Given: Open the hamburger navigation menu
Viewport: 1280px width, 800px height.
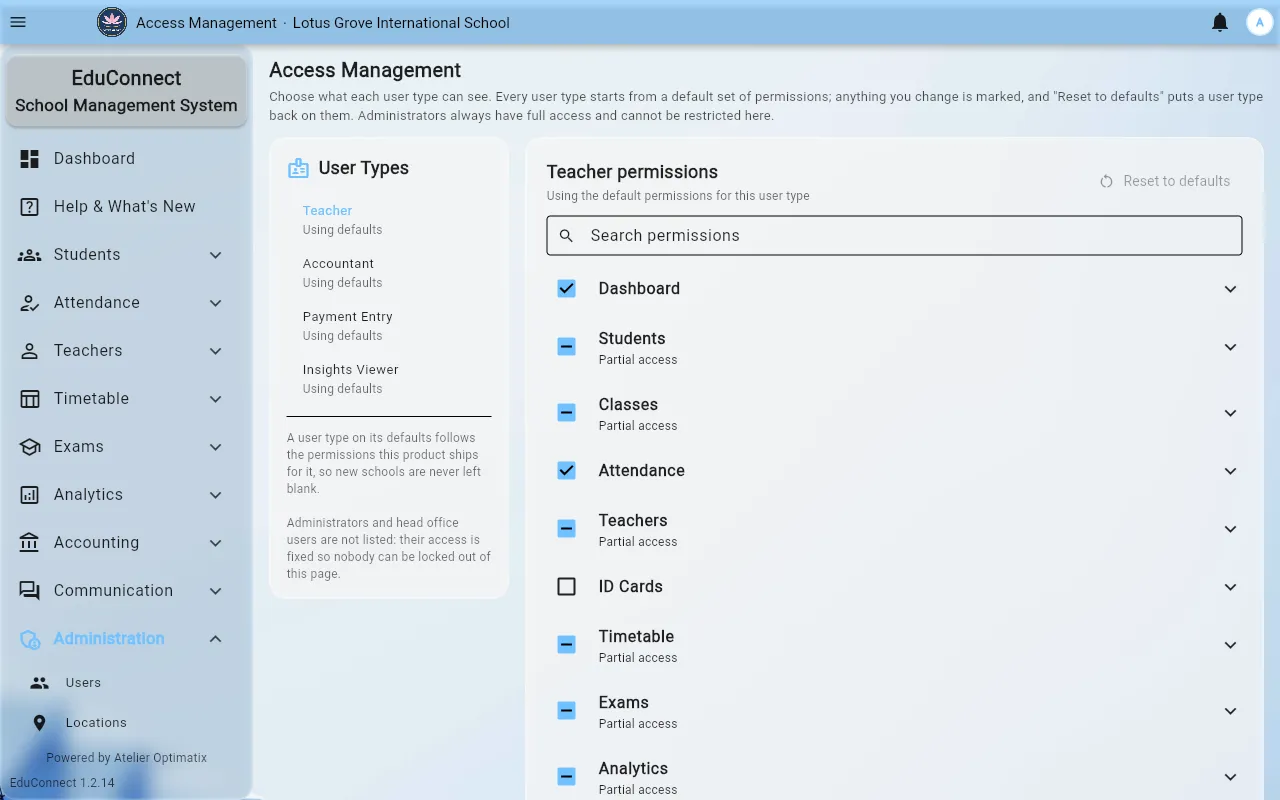Looking at the screenshot, I should click(x=18, y=22).
